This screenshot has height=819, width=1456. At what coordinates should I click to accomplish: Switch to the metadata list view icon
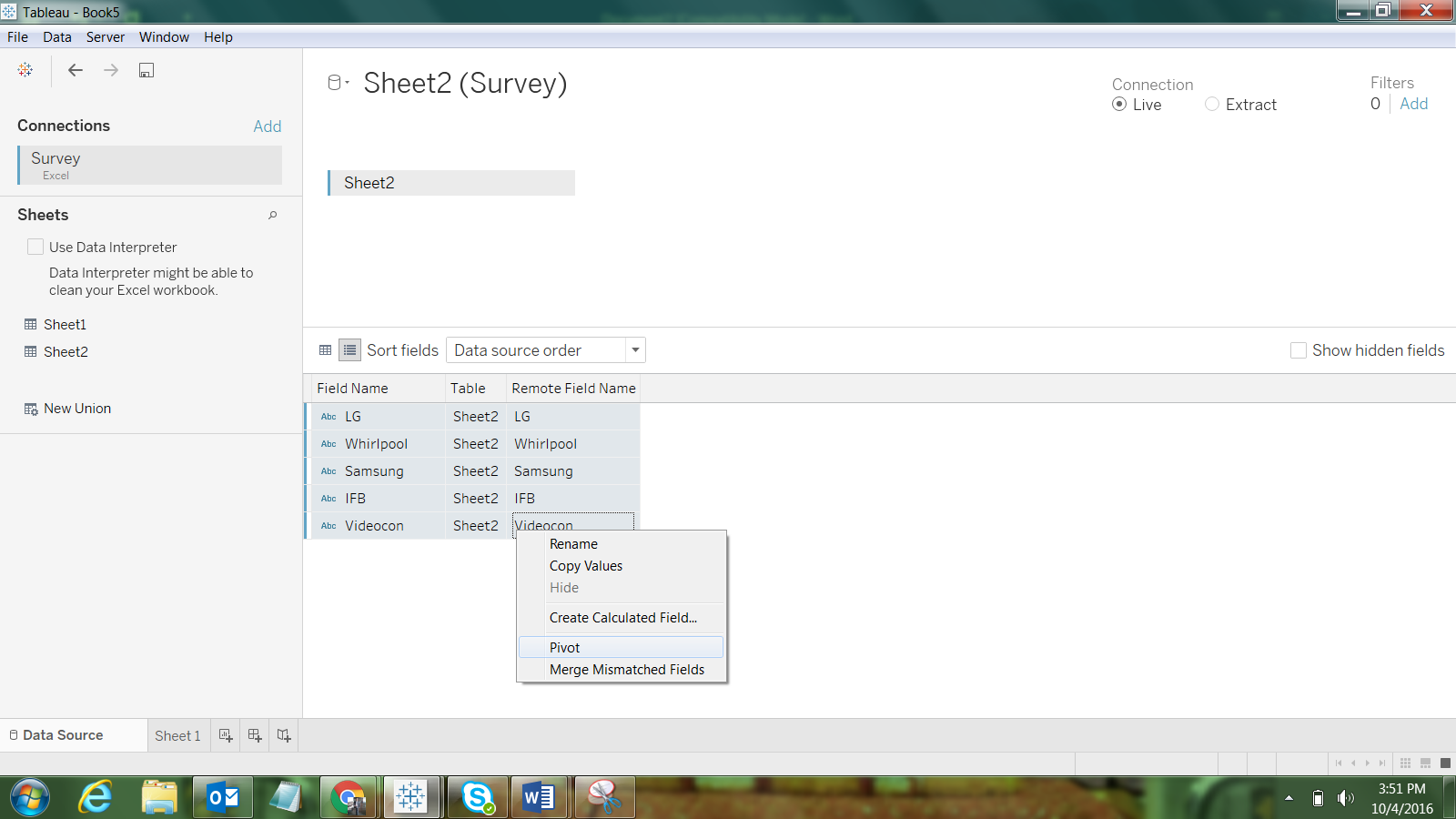349,350
